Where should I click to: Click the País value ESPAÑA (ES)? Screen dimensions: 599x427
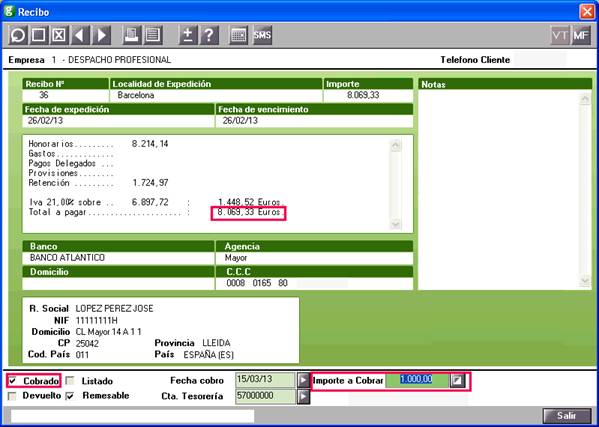click(209, 355)
